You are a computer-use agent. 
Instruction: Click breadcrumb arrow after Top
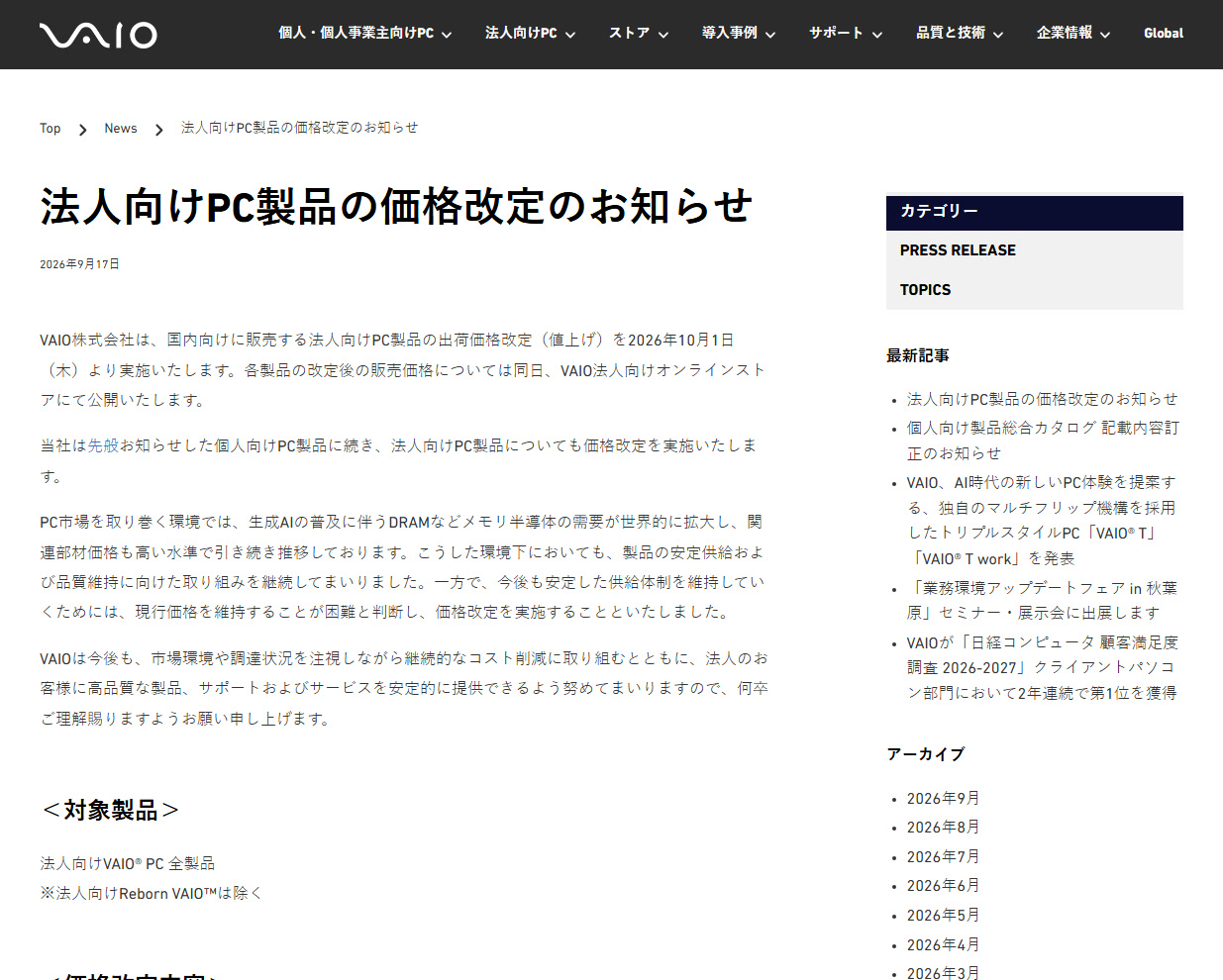83,130
